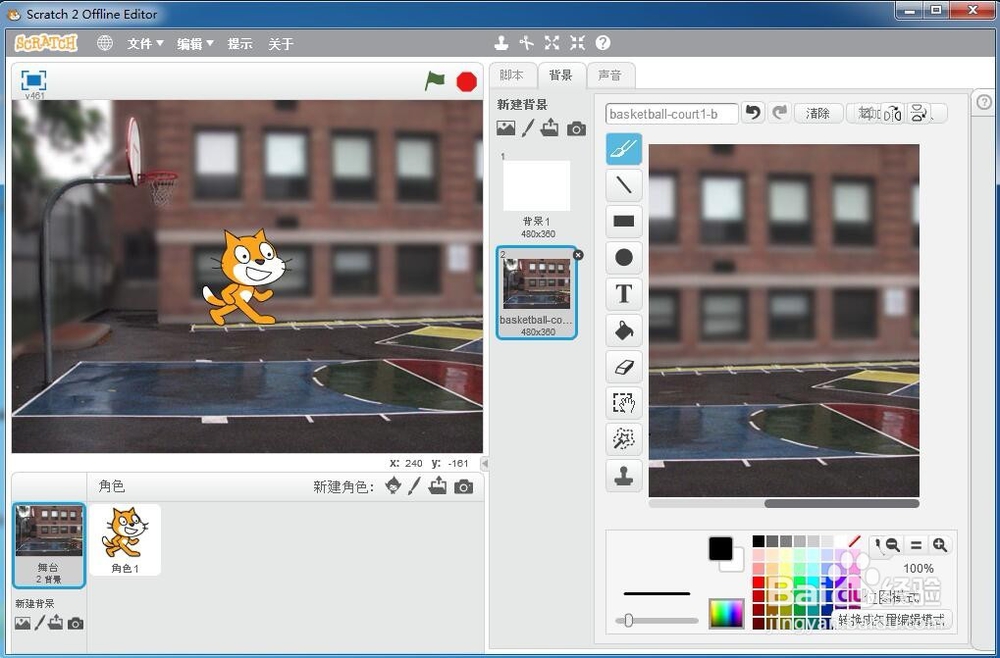1000x658 pixels.
Task: Pick the transparent no-color swatch
Action: 855,541
